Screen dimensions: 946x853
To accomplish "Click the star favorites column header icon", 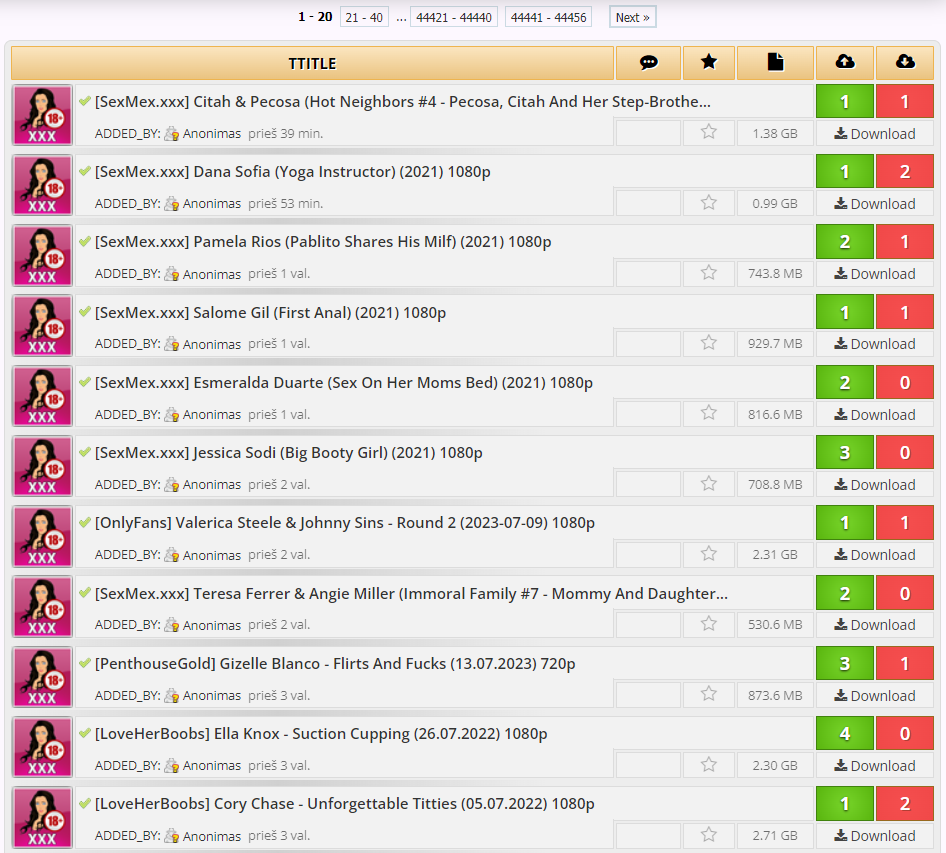I will 709,62.
